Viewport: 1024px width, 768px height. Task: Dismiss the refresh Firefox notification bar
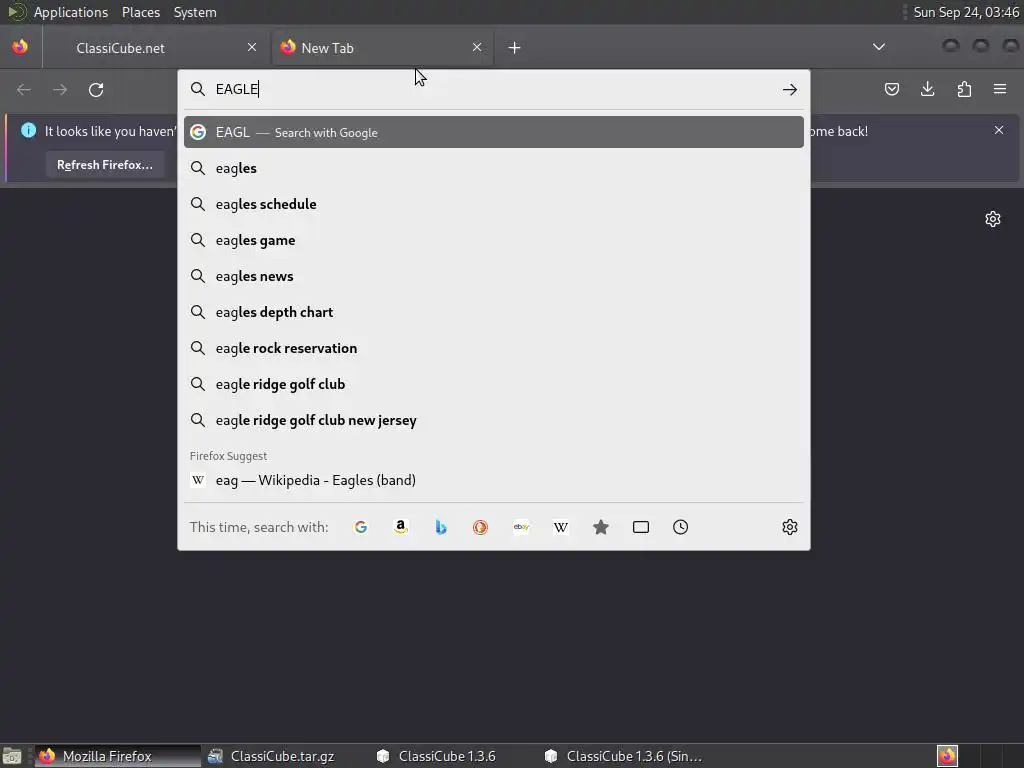999,131
